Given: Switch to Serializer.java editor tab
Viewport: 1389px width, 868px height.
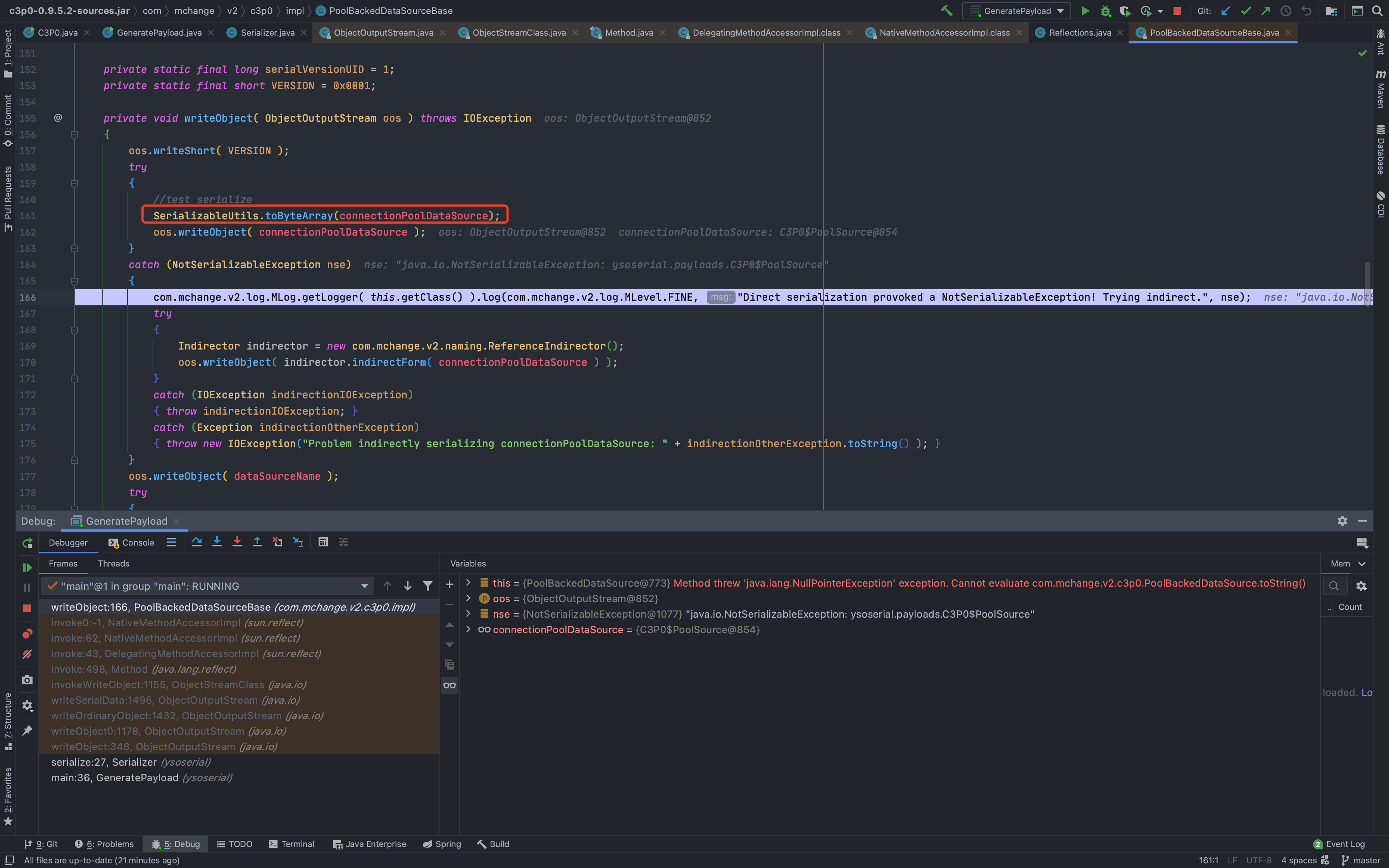Looking at the screenshot, I should point(267,33).
